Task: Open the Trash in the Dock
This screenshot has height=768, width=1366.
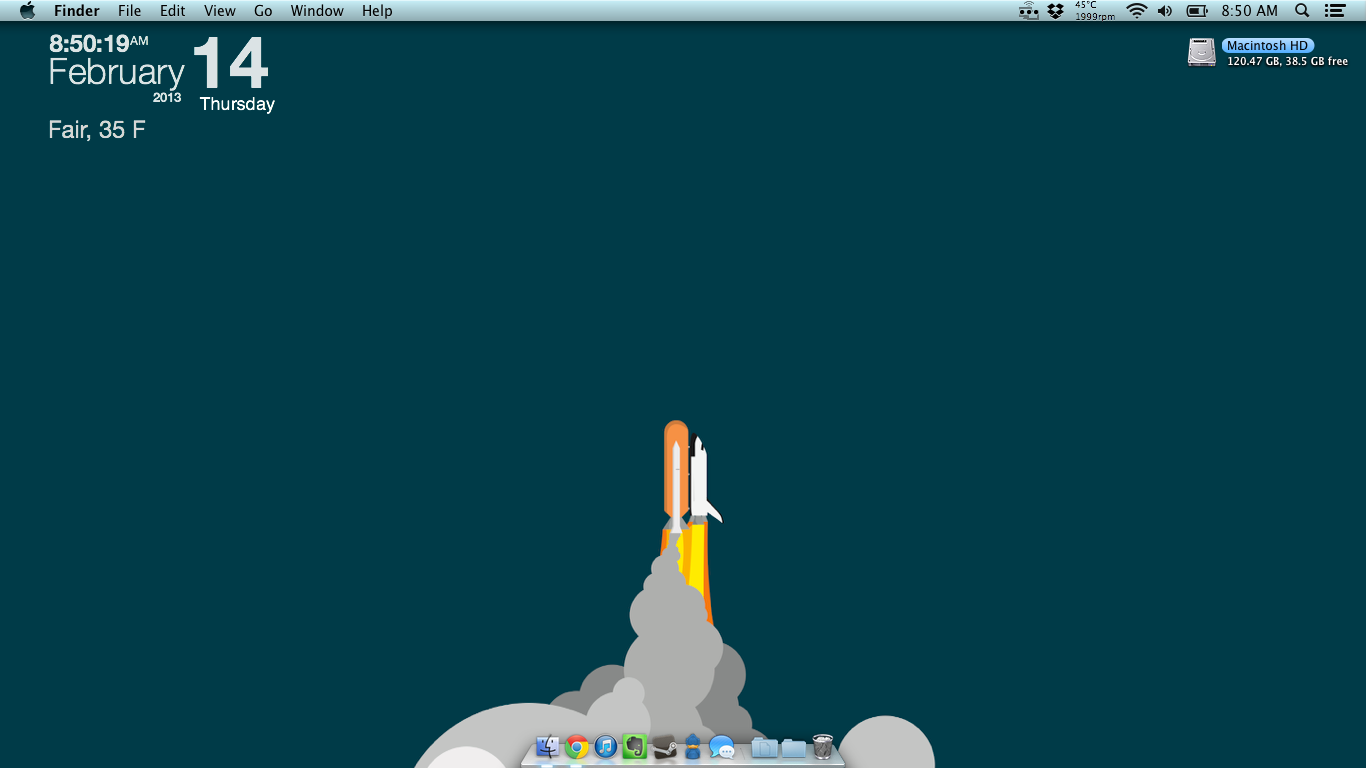Action: (x=822, y=746)
